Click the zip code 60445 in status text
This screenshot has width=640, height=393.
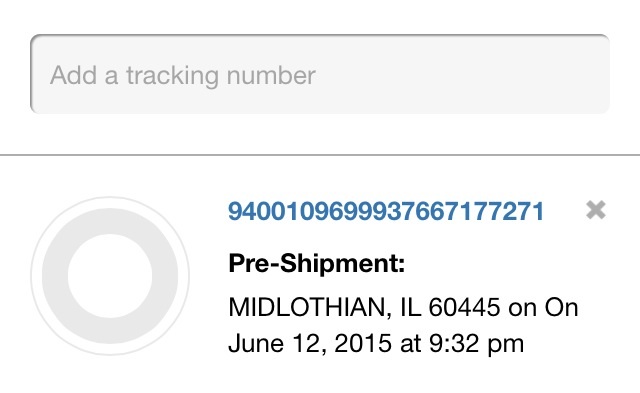(x=464, y=307)
